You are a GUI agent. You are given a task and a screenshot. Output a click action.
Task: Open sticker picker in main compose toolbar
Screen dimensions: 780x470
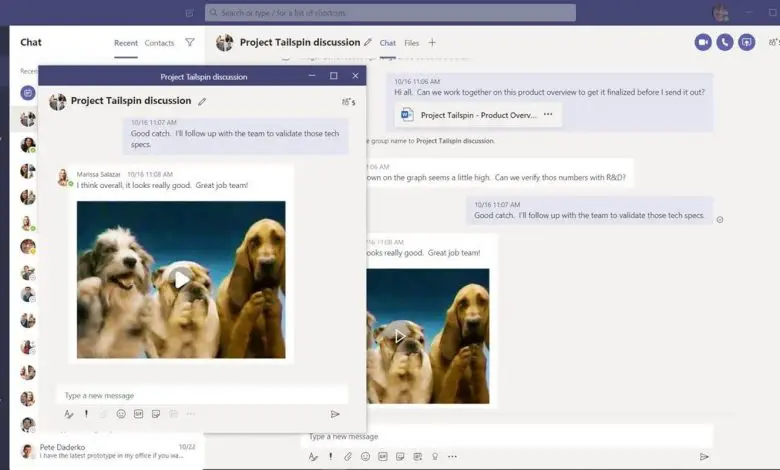coord(400,457)
